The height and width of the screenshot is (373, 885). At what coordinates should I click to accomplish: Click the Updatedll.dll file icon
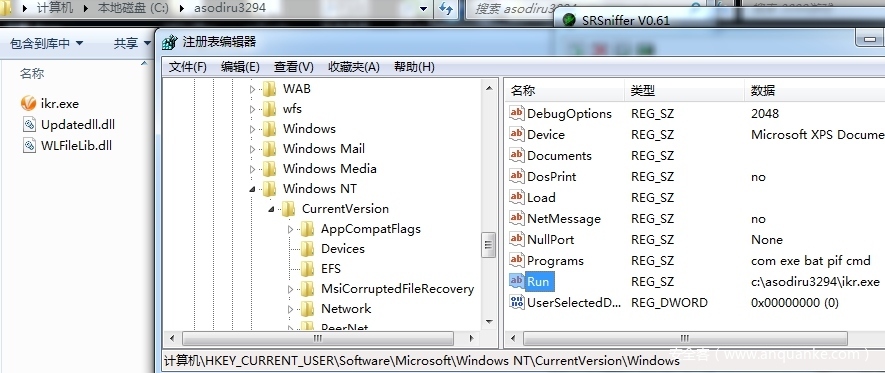(29, 125)
